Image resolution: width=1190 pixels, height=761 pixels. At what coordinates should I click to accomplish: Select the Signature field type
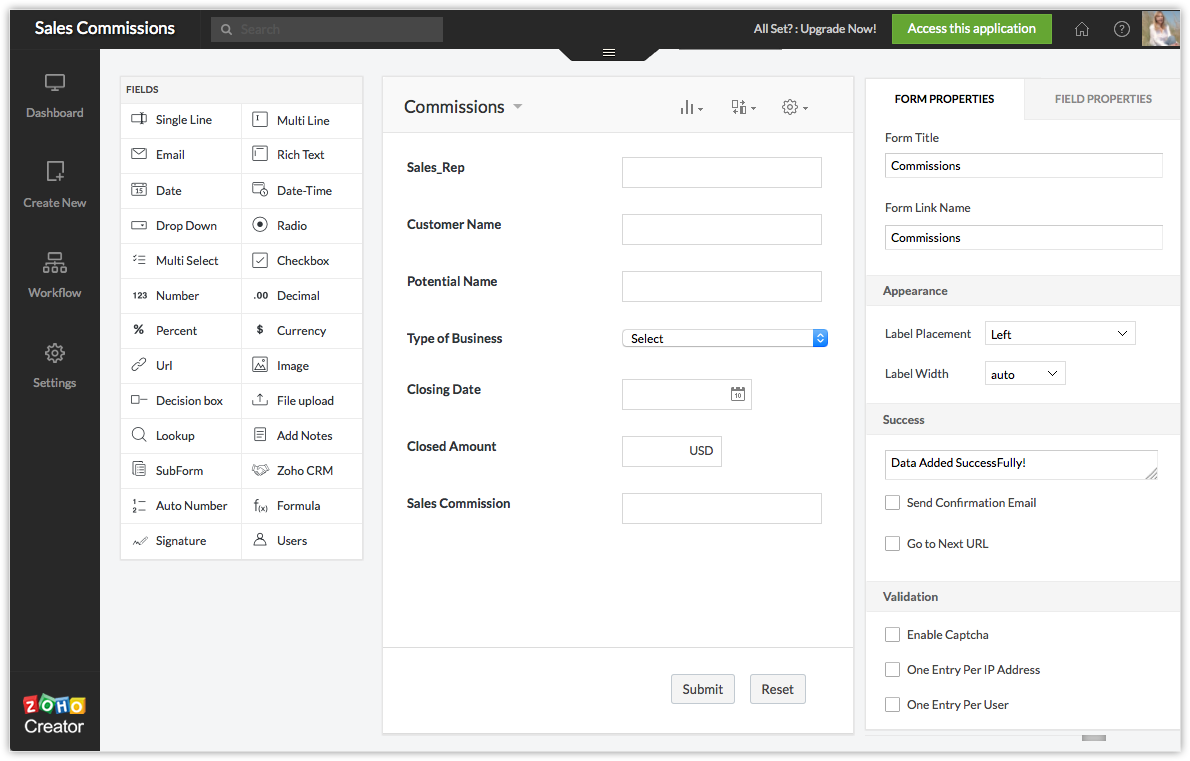(x=180, y=541)
